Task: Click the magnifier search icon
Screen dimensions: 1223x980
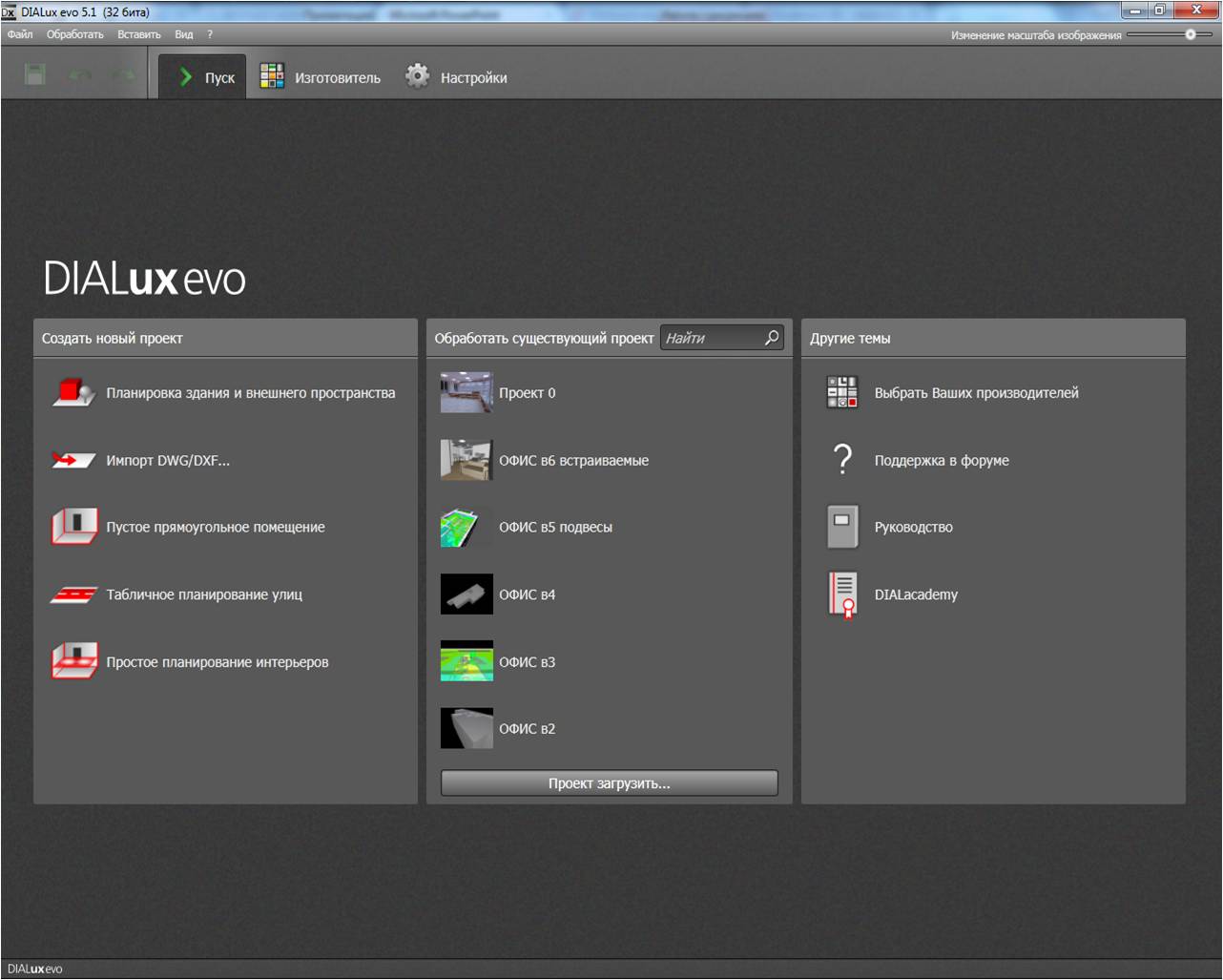Action: [x=772, y=337]
